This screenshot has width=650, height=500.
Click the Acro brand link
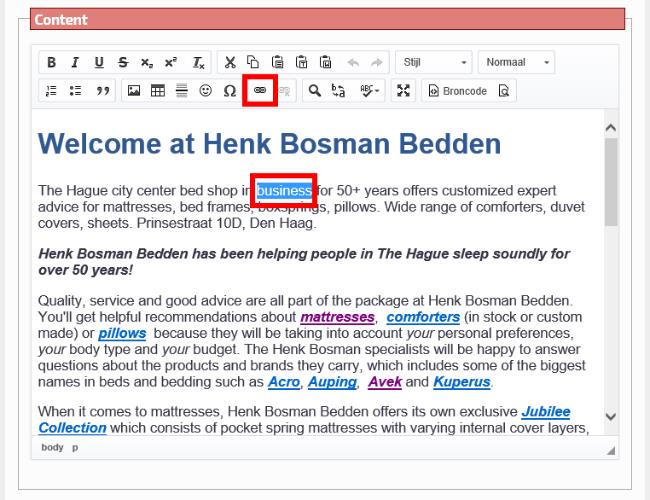click(x=284, y=382)
